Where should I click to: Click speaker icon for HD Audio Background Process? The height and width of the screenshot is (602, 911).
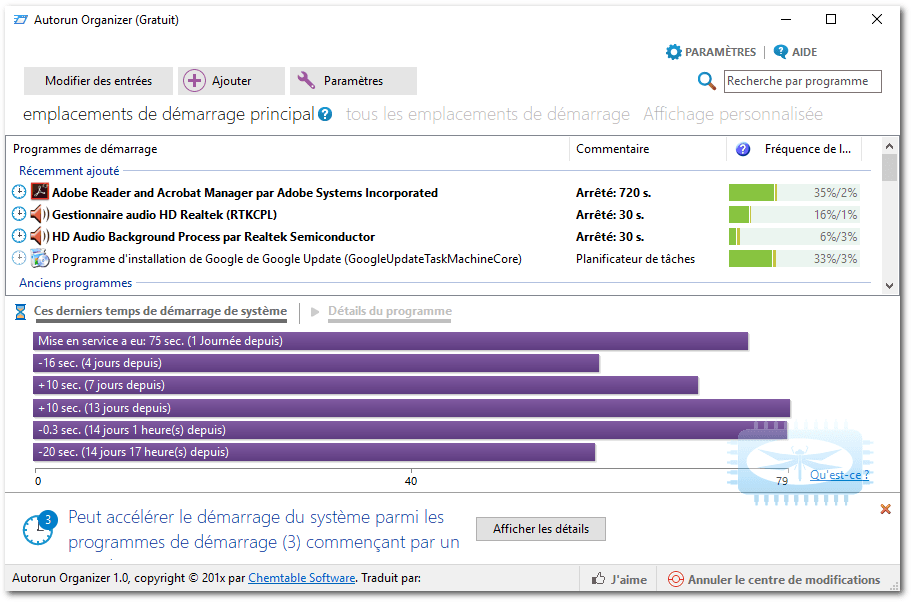tap(40, 236)
